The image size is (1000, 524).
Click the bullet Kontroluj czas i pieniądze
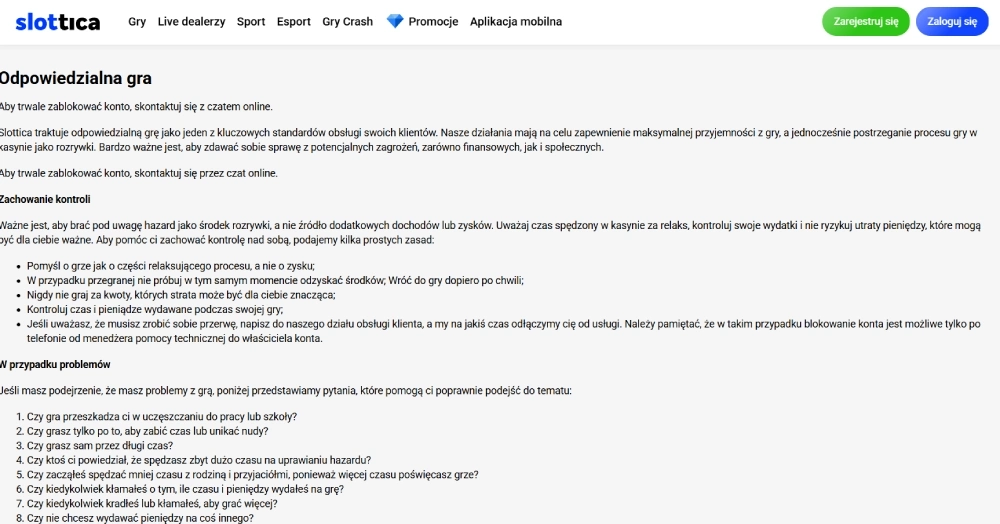pos(154,309)
